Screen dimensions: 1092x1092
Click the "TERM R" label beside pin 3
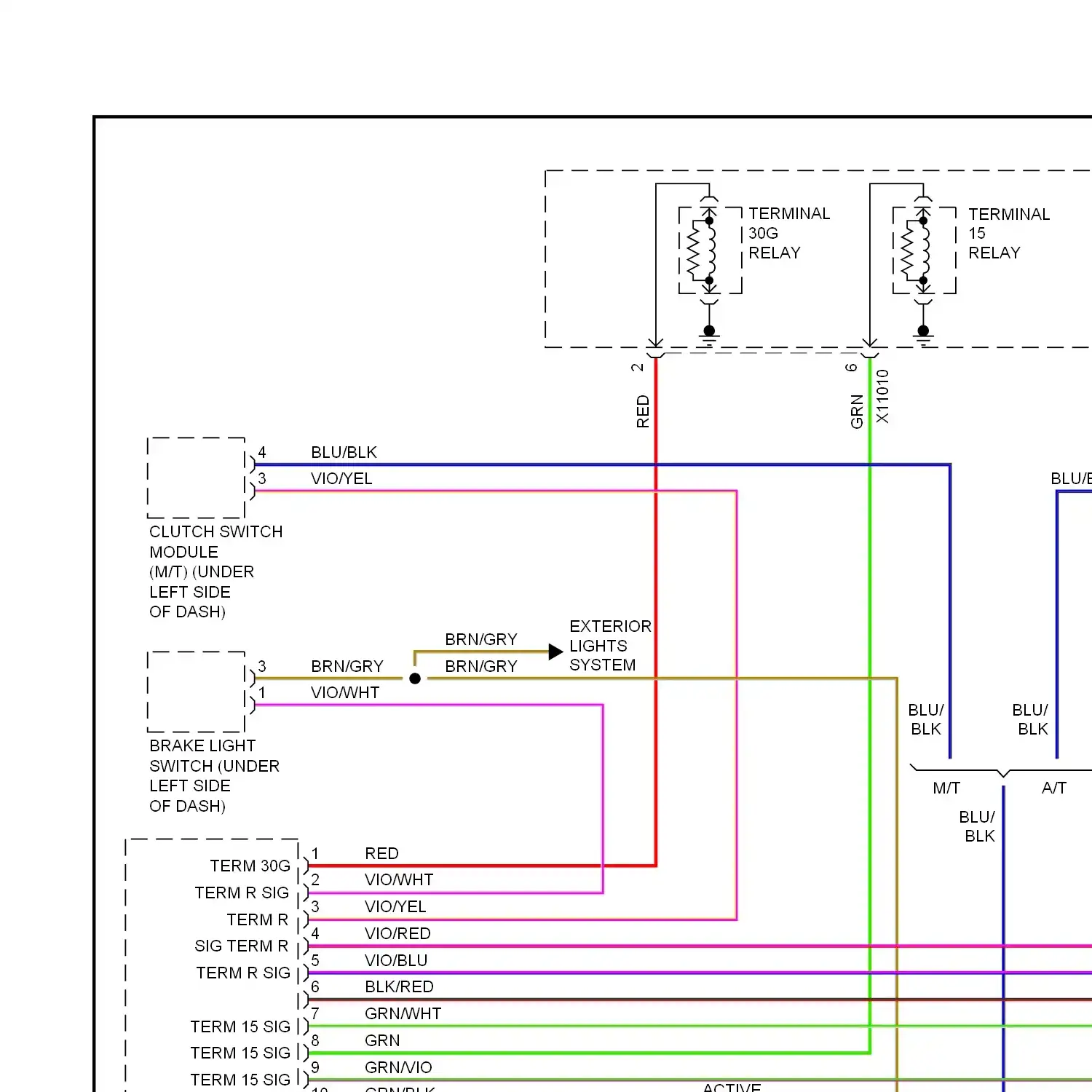(x=258, y=919)
